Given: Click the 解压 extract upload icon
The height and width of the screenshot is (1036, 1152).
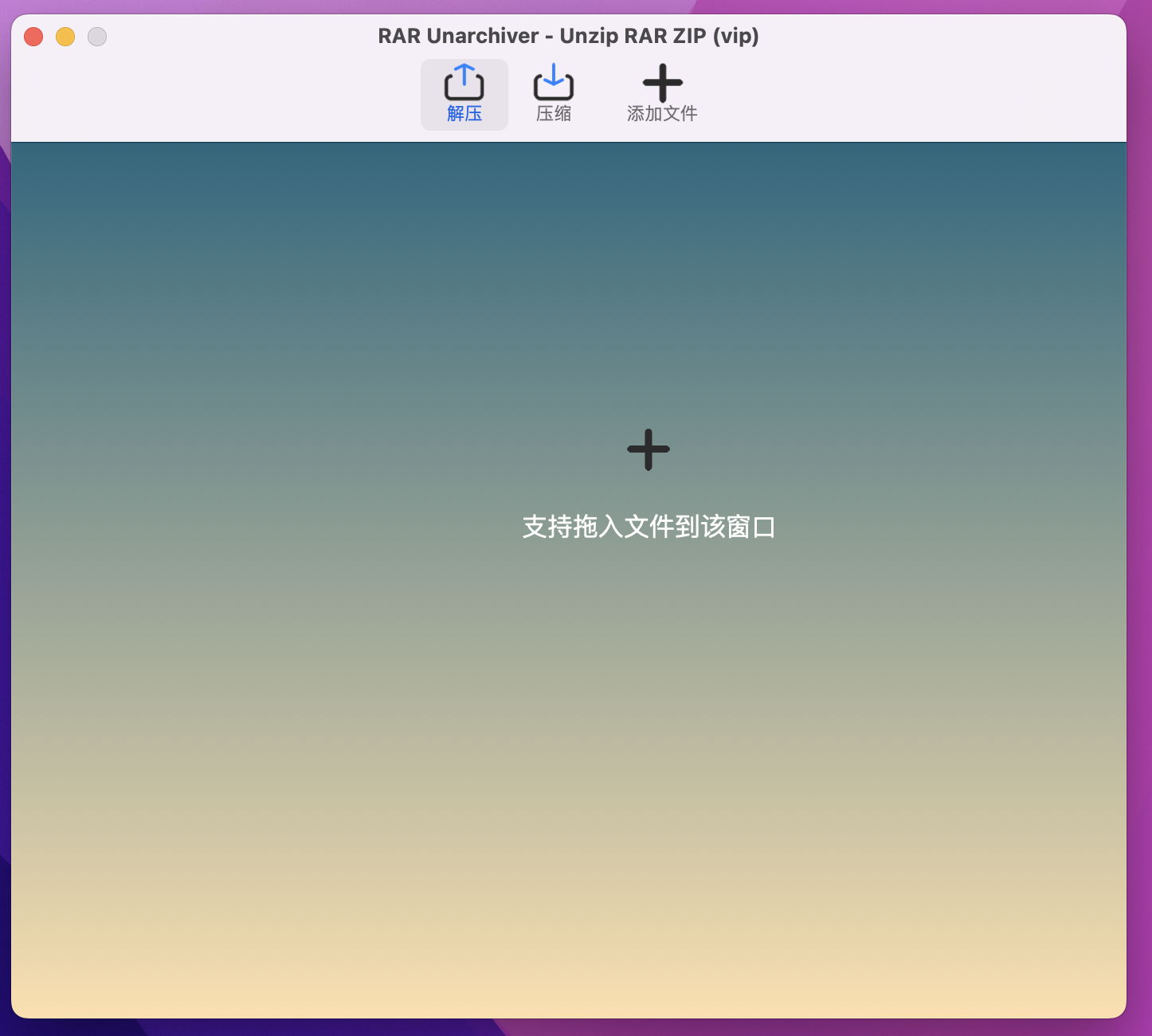Looking at the screenshot, I should point(464,82).
